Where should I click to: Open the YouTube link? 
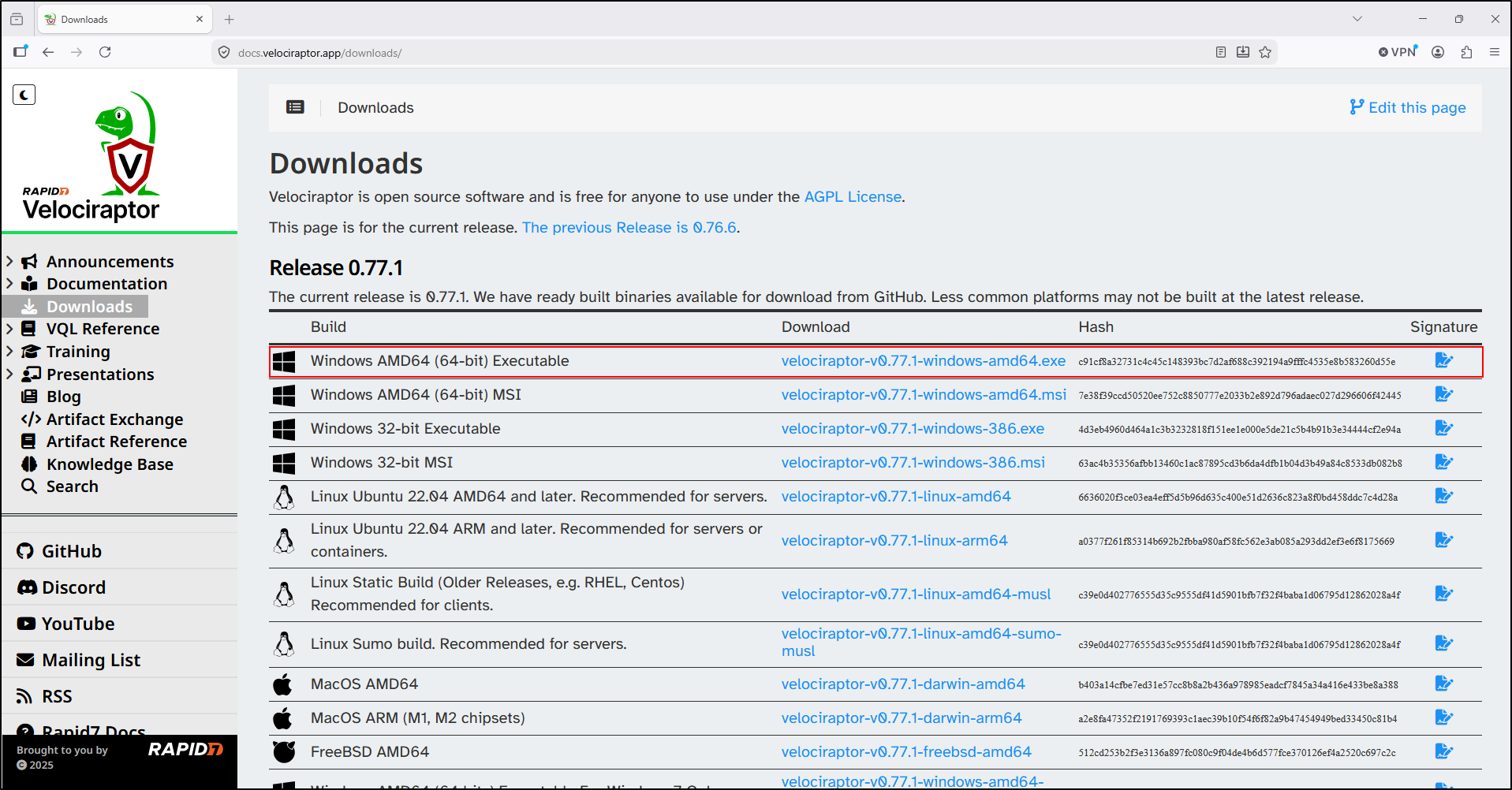click(x=78, y=624)
